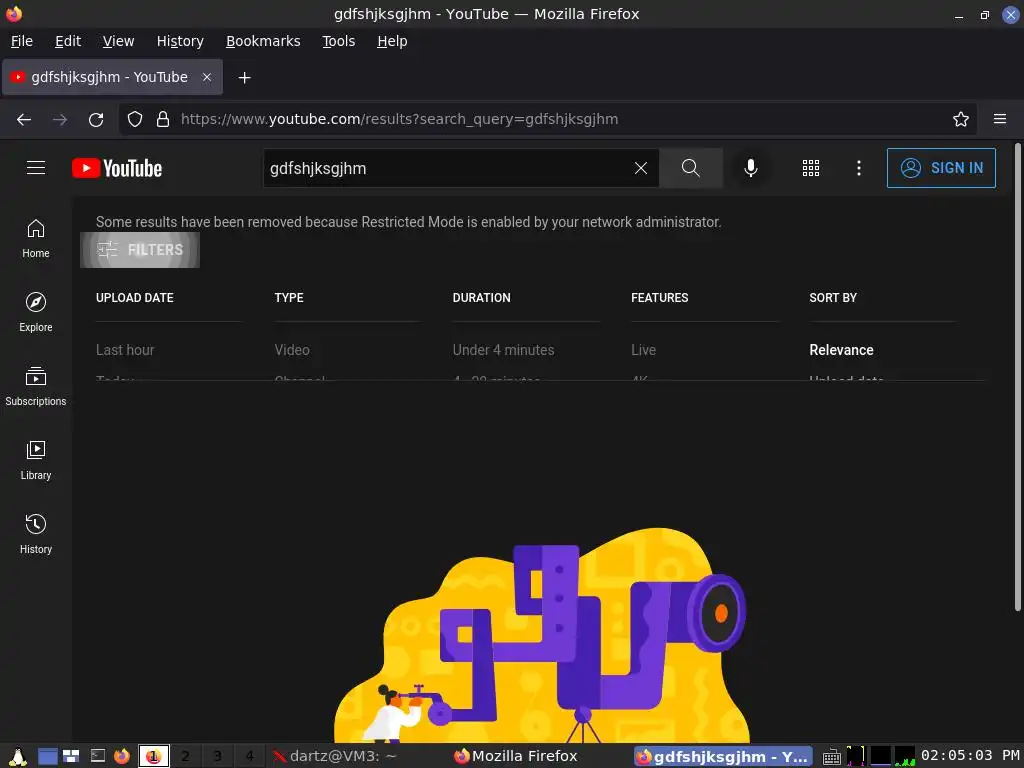The height and width of the screenshot is (768, 1024).
Task: Open the File menu
Action: click(x=22, y=41)
